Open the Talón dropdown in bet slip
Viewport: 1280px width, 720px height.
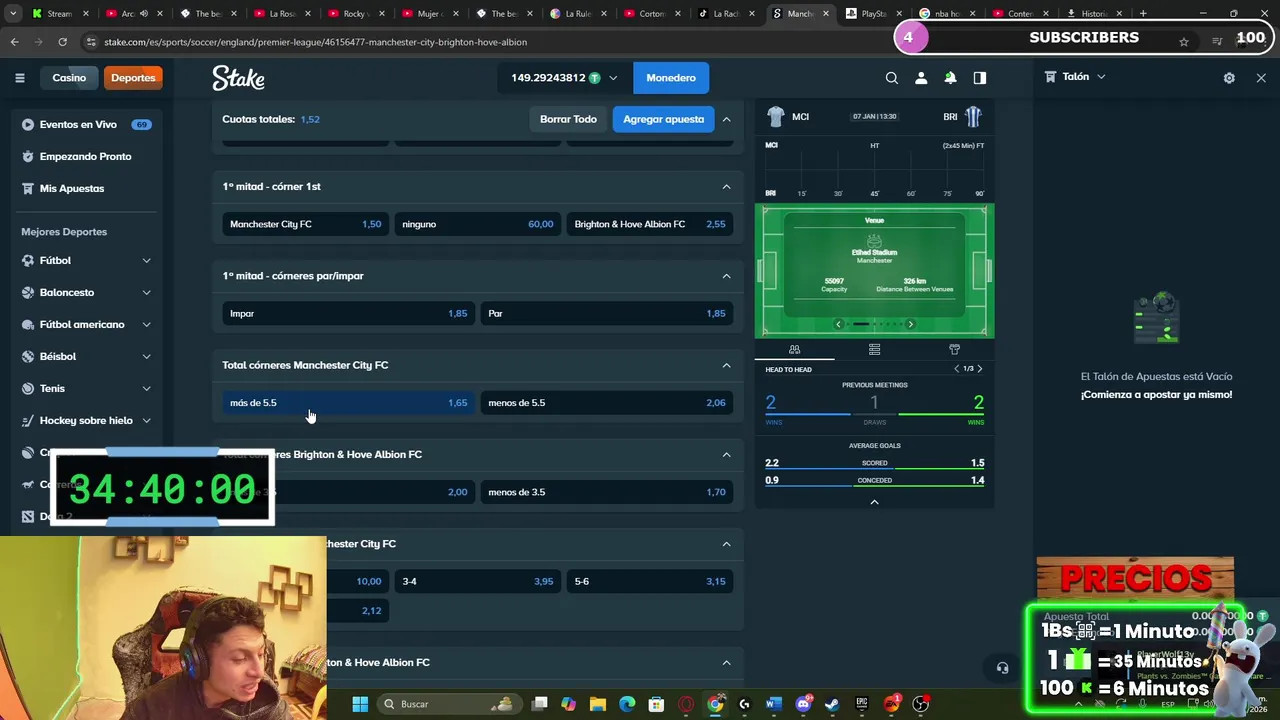point(1101,77)
